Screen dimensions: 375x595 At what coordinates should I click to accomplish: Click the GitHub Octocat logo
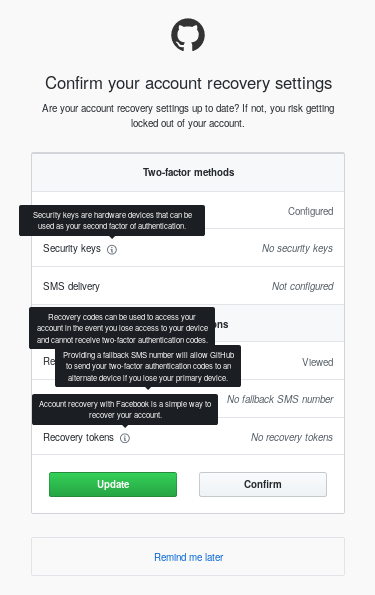pyautogui.click(x=188, y=35)
